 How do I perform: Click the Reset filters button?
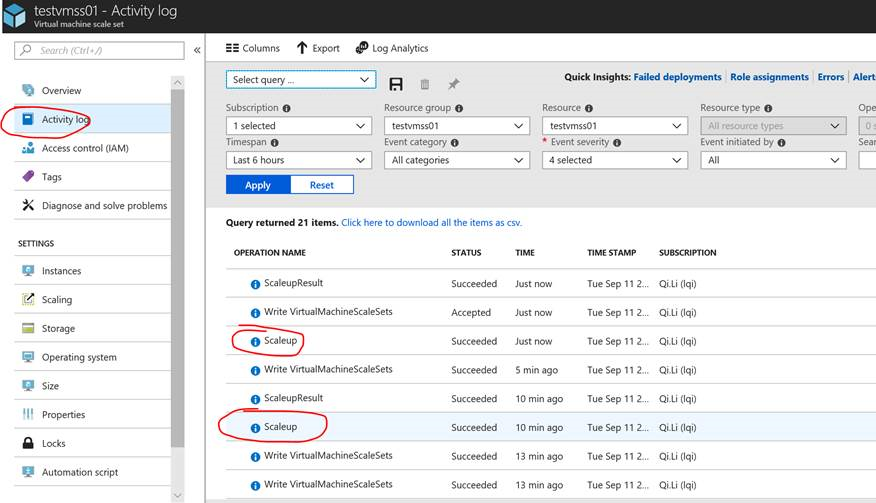point(321,185)
